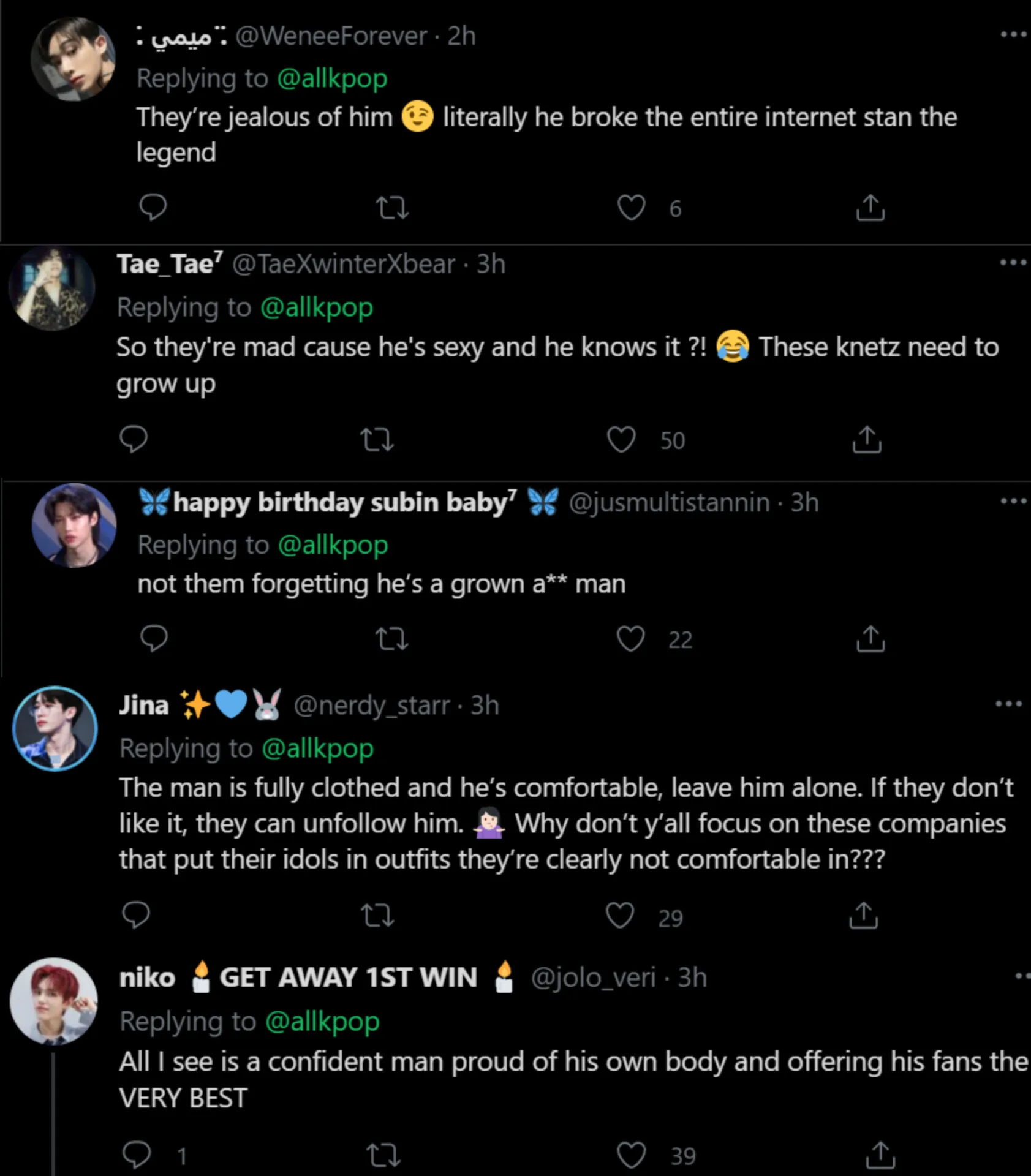Retweet the 'stan the legend' tweet

click(x=392, y=208)
